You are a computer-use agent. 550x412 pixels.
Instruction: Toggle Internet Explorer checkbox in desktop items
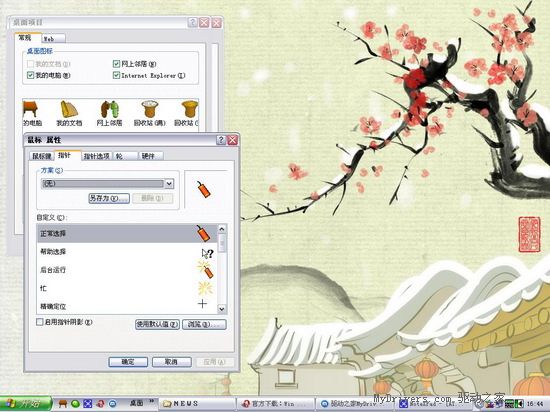(116, 75)
